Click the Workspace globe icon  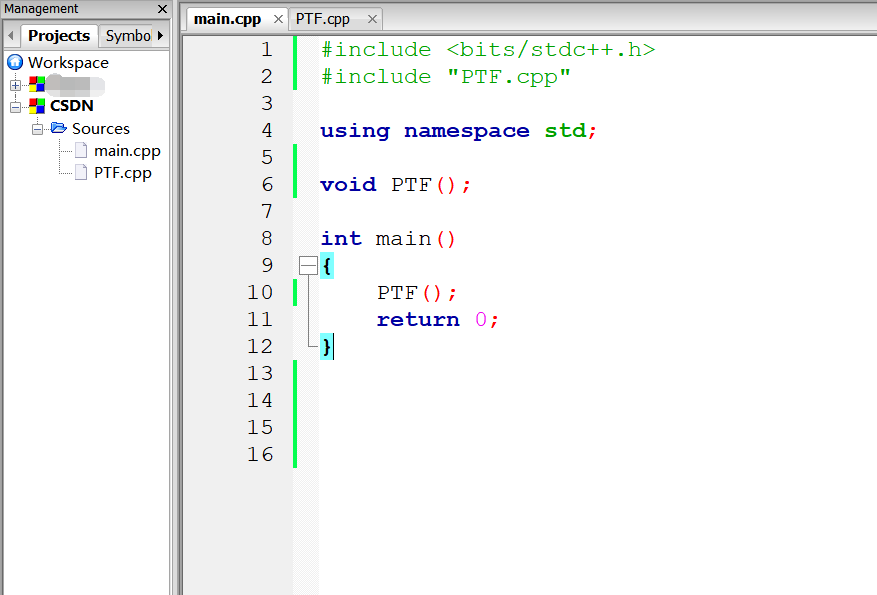pos(15,63)
